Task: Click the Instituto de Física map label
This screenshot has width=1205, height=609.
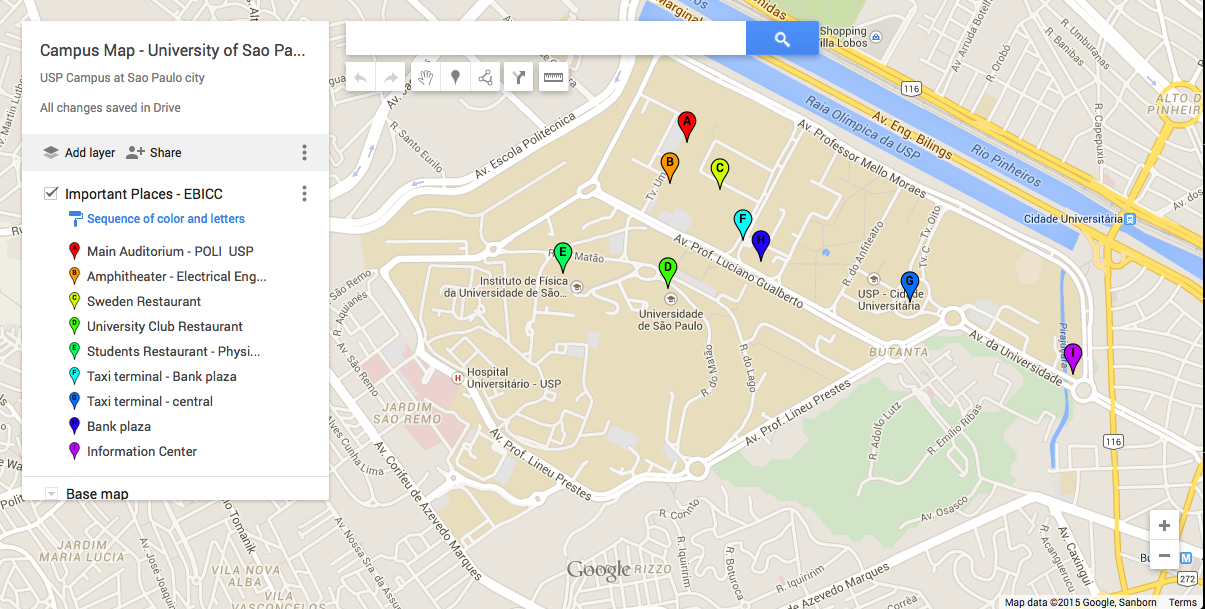Action: (507, 287)
